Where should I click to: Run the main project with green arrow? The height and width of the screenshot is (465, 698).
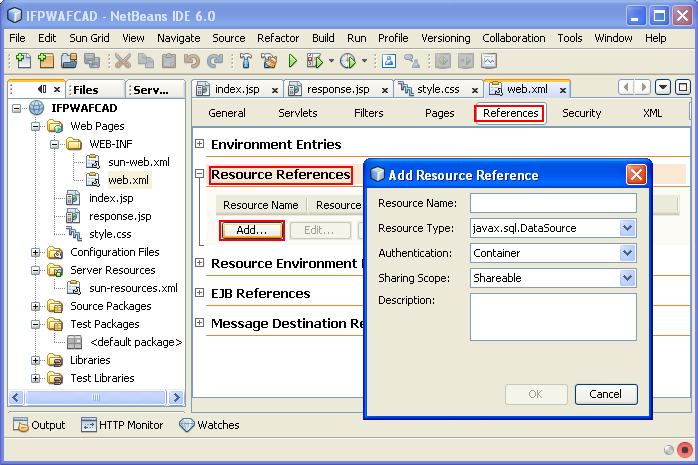point(292,61)
